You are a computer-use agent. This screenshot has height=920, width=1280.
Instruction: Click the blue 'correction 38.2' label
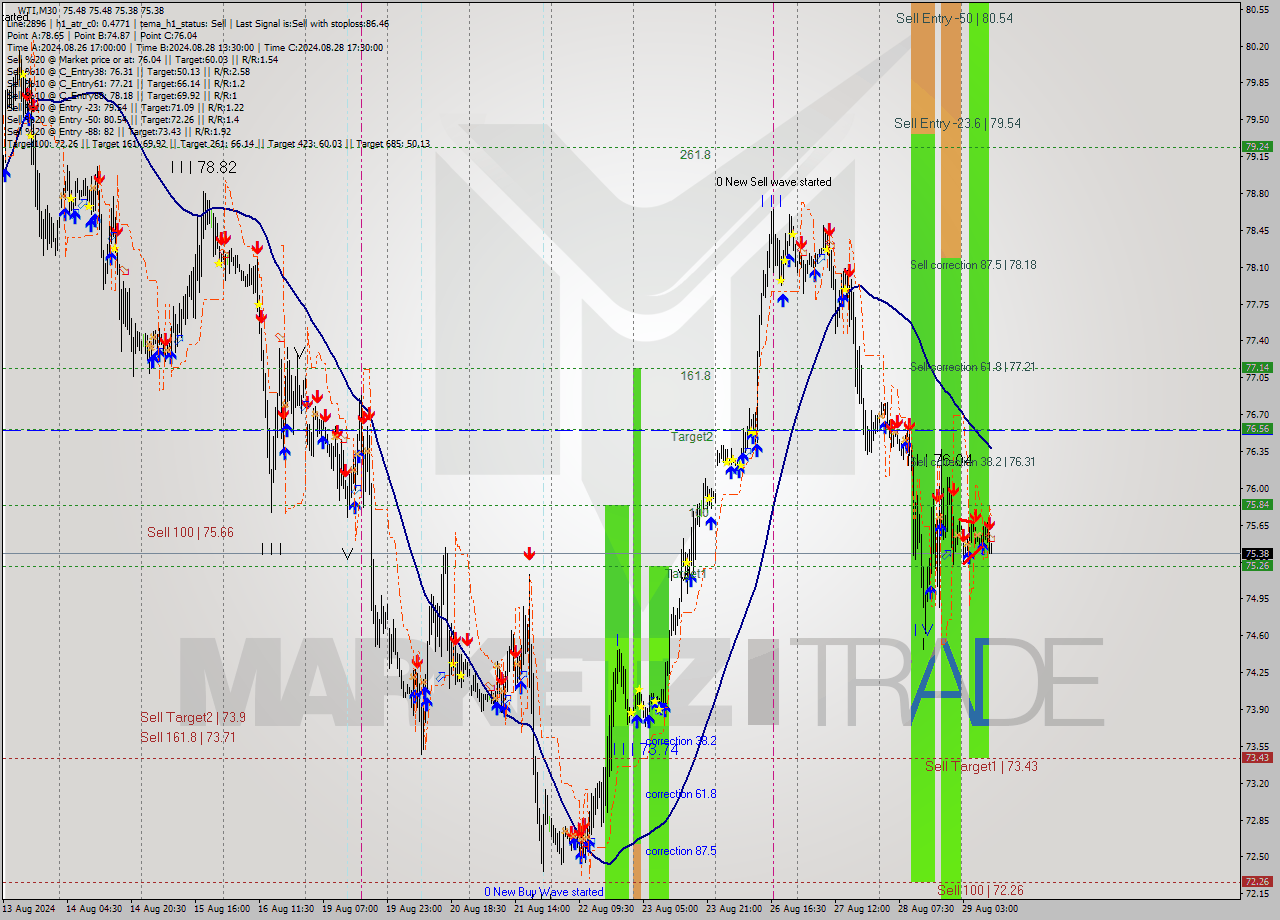pyautogui.click(x=681, y=741)
